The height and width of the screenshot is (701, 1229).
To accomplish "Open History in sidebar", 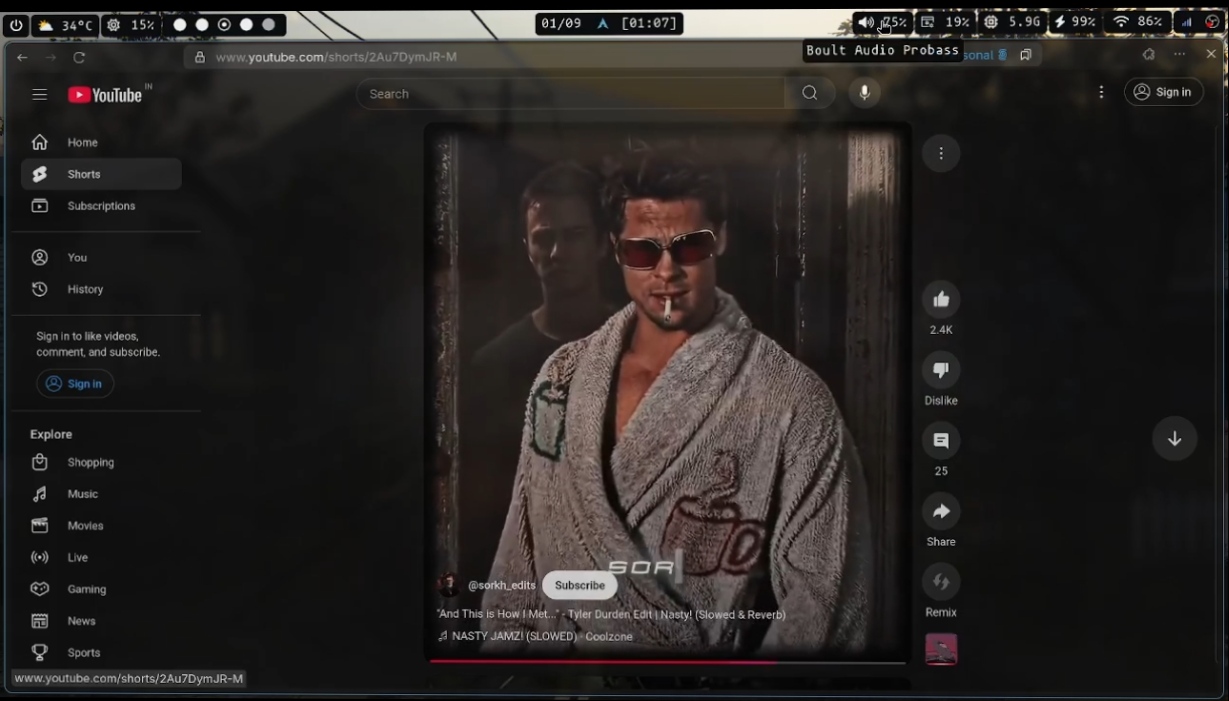I will 101,289.
